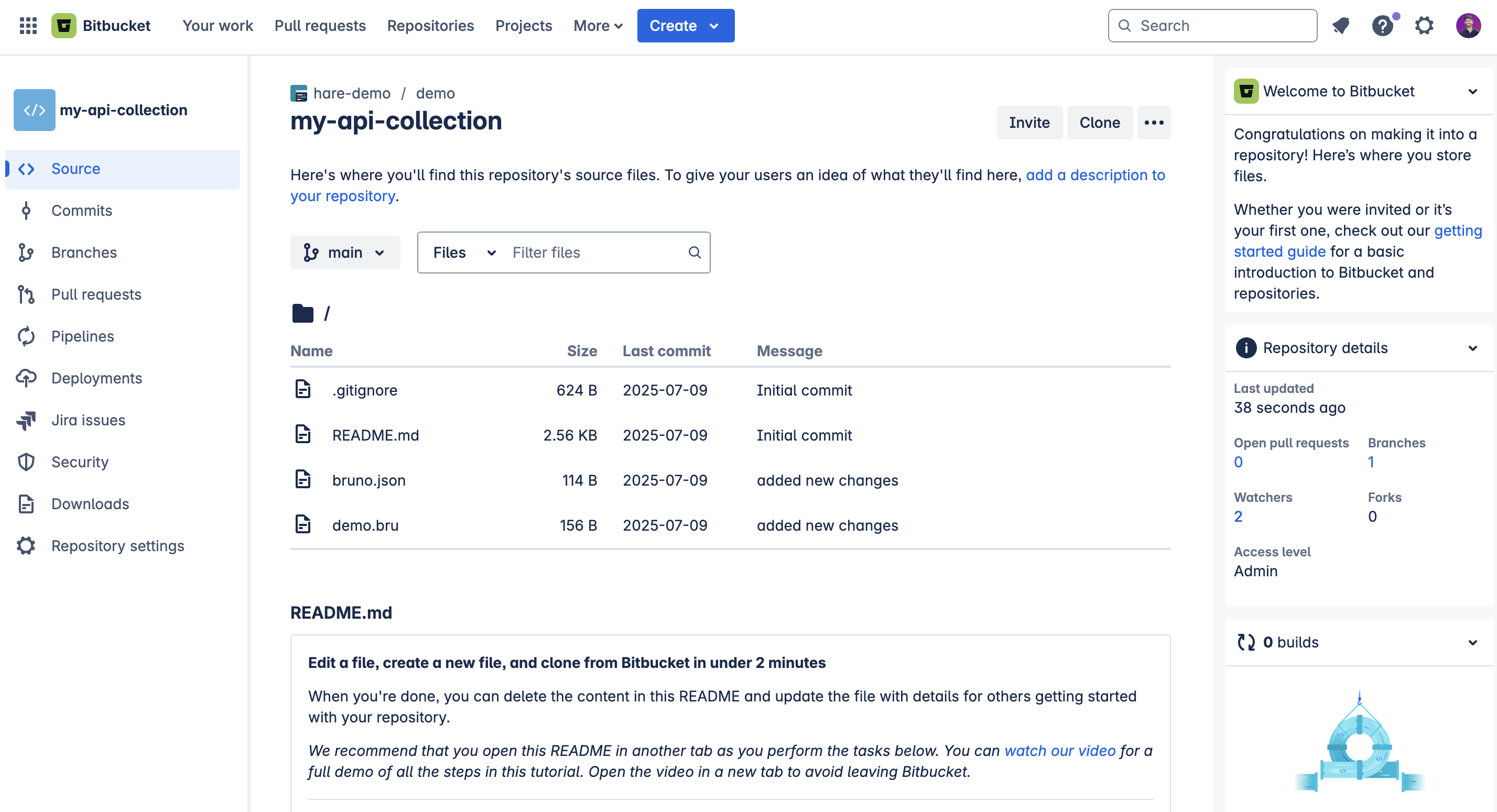Screen dimensions: 1497x812
Task: Click the Bitbucket logo icon
Action: (x=64, y=26)
